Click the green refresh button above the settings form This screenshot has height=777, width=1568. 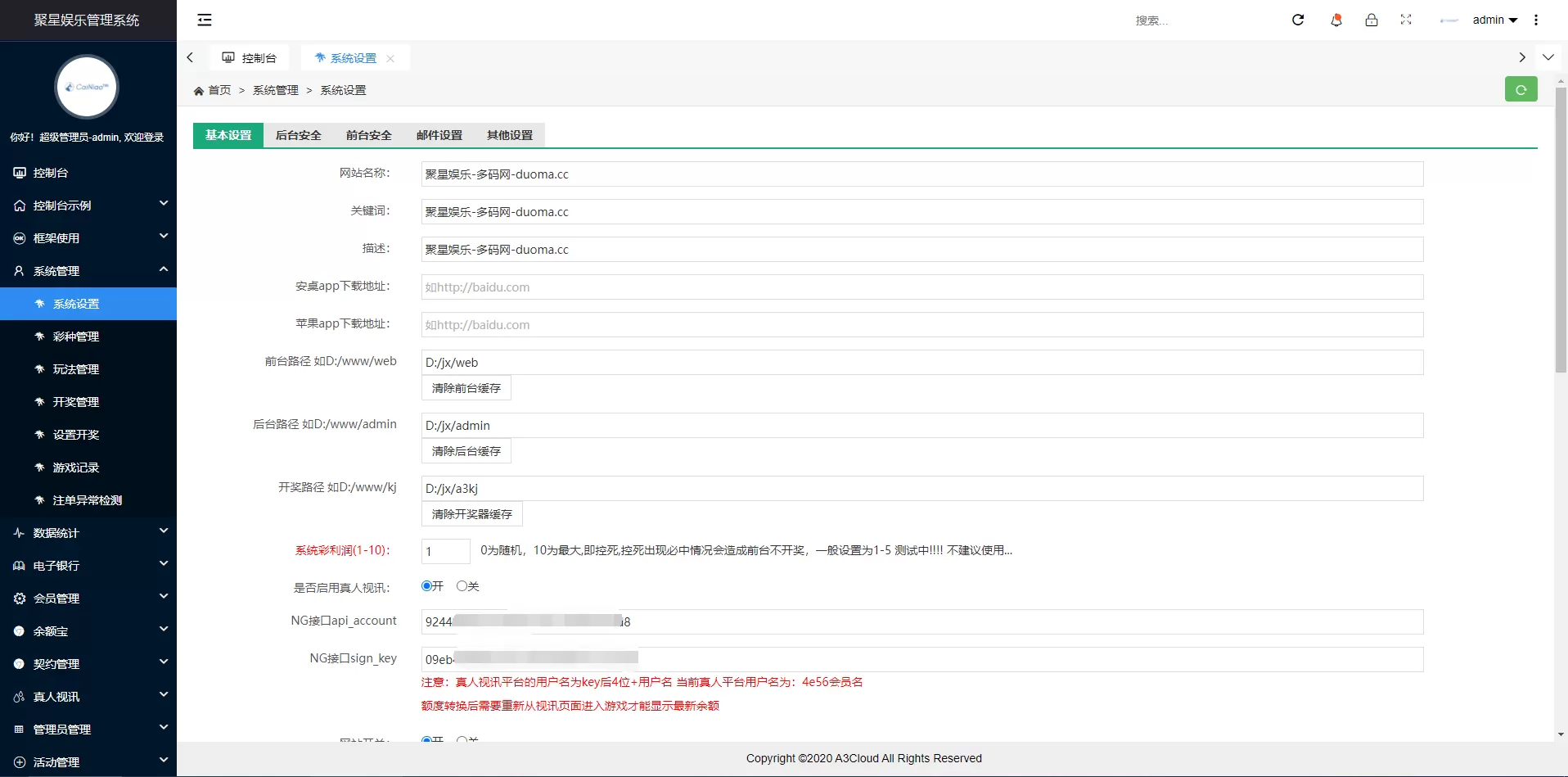(x=1521, y=89)
